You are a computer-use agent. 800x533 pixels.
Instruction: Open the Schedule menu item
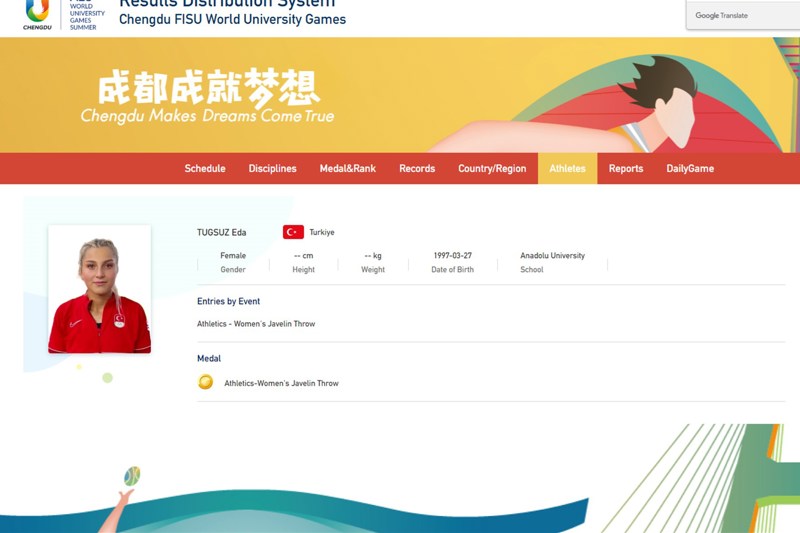(205, 169)
